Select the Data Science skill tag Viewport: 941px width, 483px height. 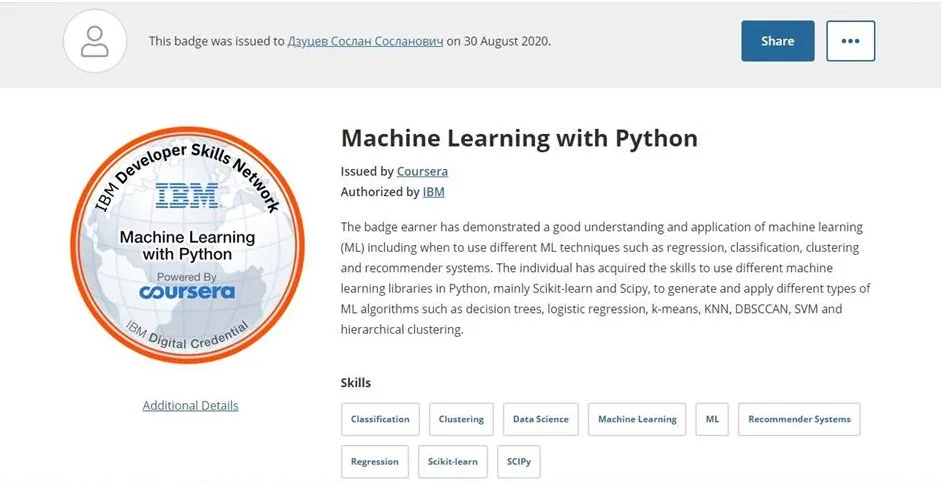coord(541,419)
